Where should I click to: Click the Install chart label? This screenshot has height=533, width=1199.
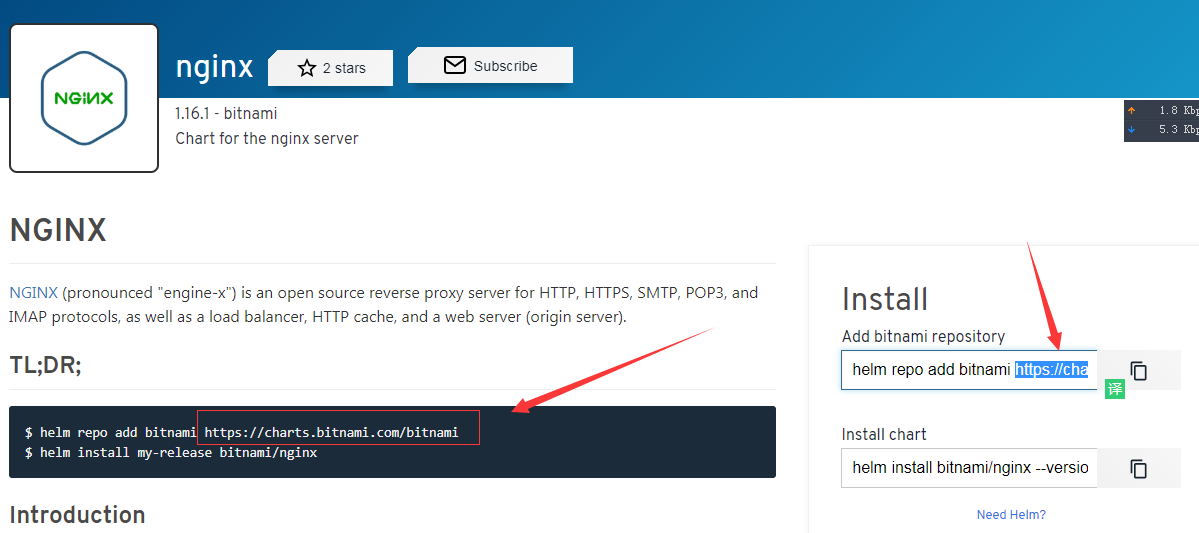pyautogui.click(x=884, y=434)
